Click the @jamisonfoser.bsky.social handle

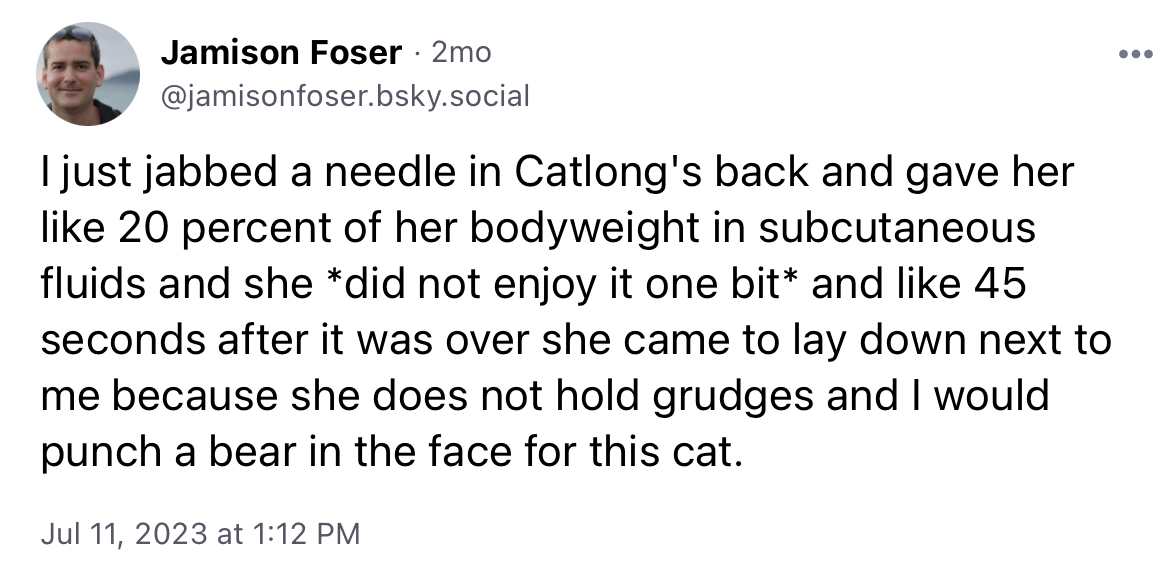point(345,95)
